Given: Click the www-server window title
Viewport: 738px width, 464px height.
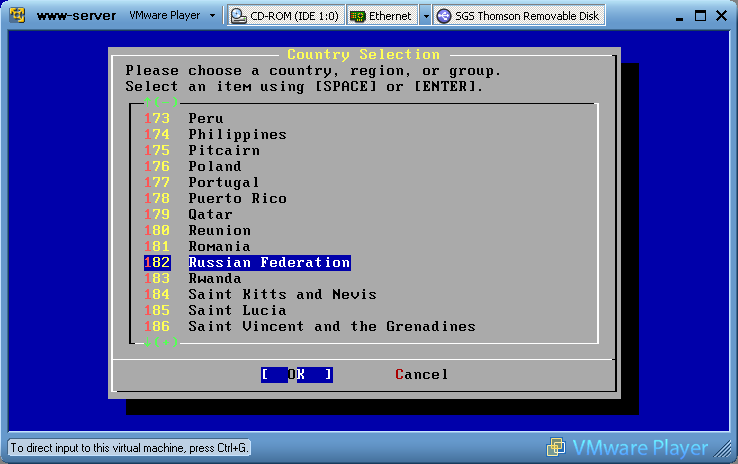Looking at the screenshot, I should [x=76, y=16].
